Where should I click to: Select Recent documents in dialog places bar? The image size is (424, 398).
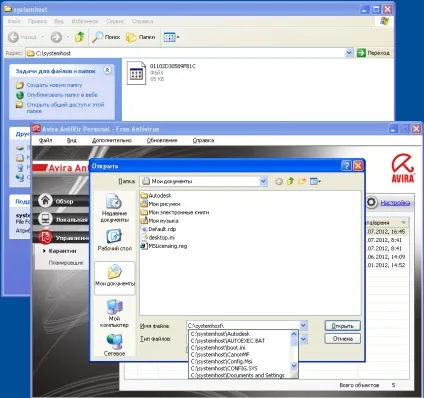click(114, 208)
